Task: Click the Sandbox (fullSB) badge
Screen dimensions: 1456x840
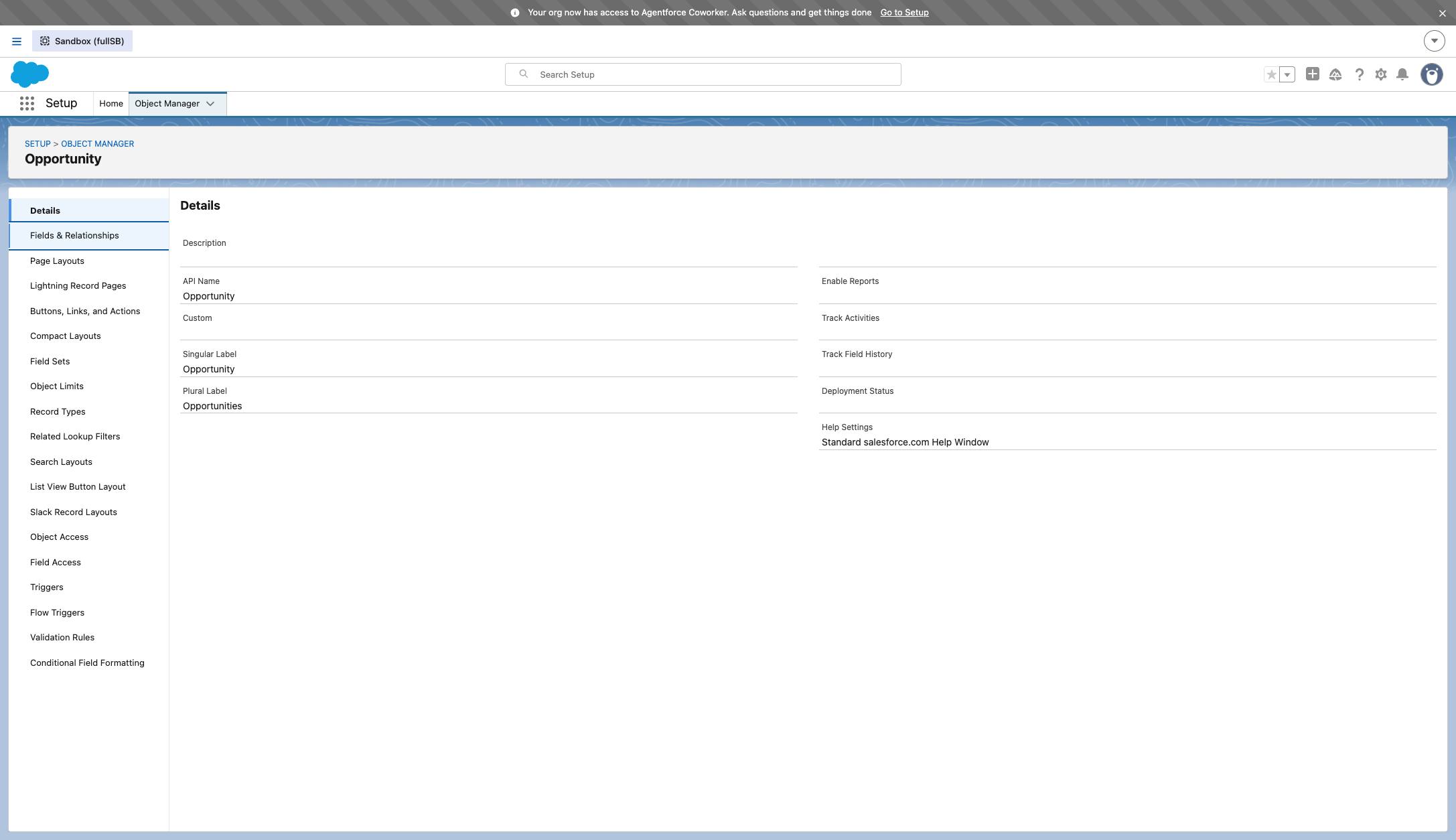Action: 82,41
